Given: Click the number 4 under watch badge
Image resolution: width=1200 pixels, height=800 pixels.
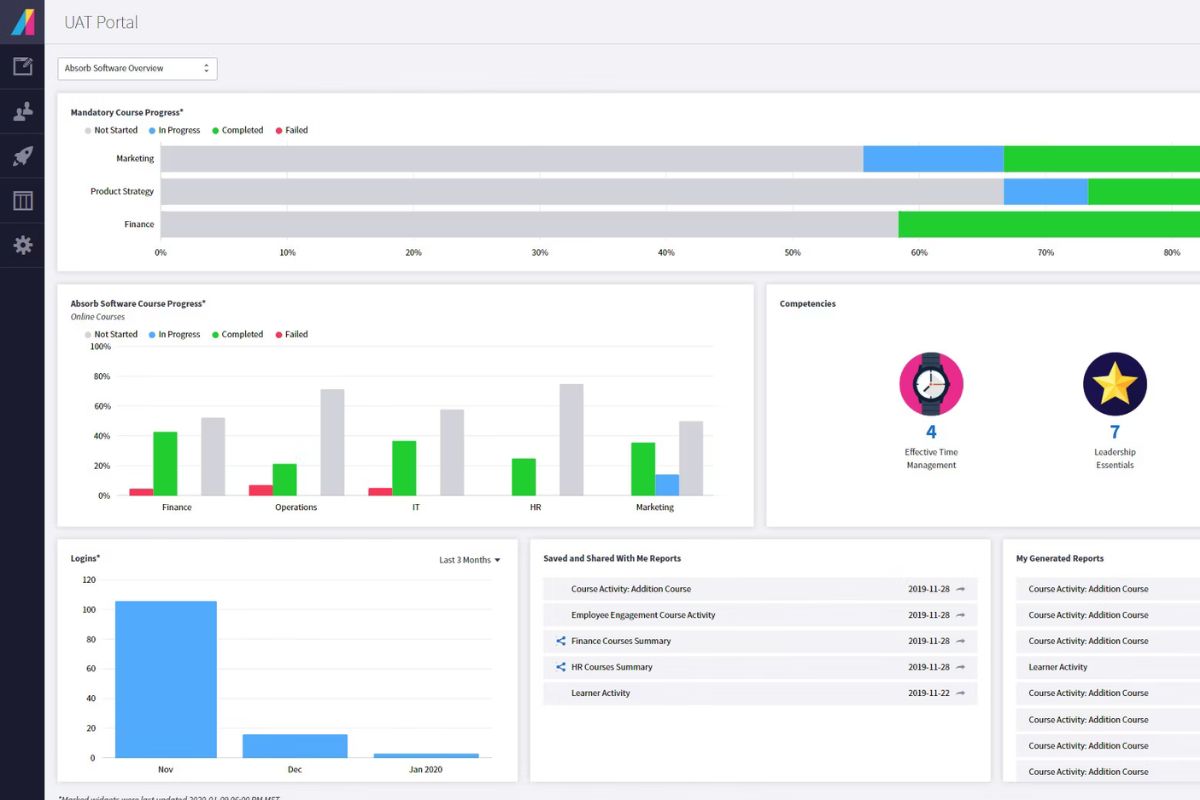Looking at the screenshot, I should point(931,432).
